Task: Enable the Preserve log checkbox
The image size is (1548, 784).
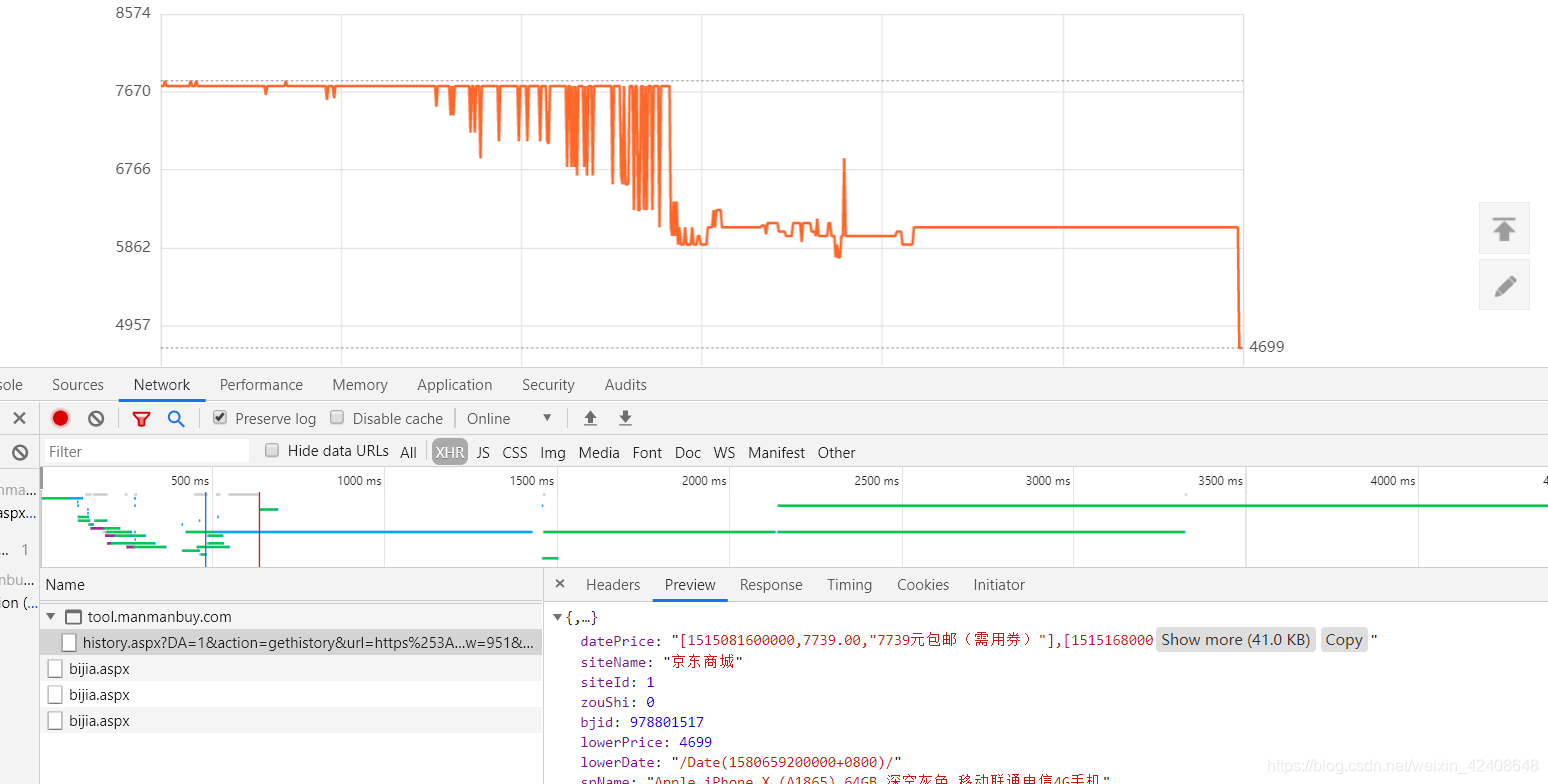Action: [220, 418]
